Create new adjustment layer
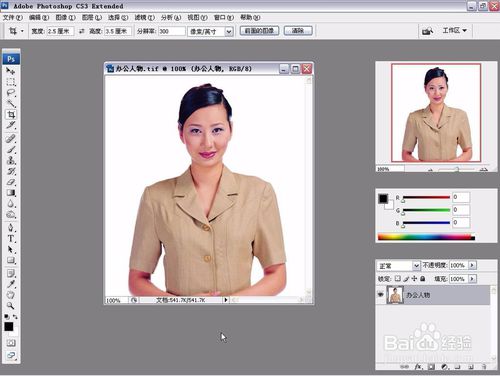This screenshot has width=500, height=376. (444, 367)
